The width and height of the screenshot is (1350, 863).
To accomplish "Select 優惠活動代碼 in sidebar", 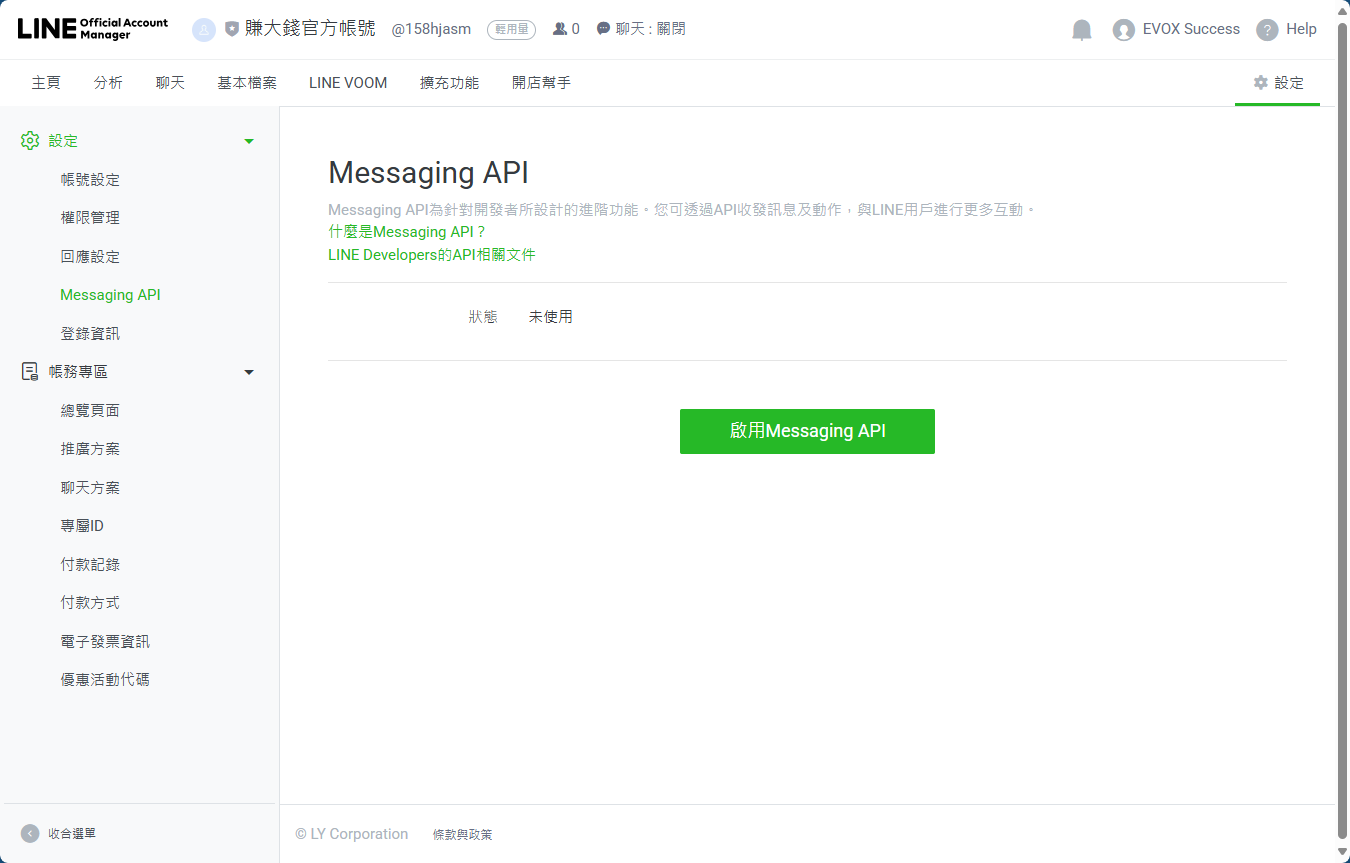I will pyautogui.click(x=105, y=680).
